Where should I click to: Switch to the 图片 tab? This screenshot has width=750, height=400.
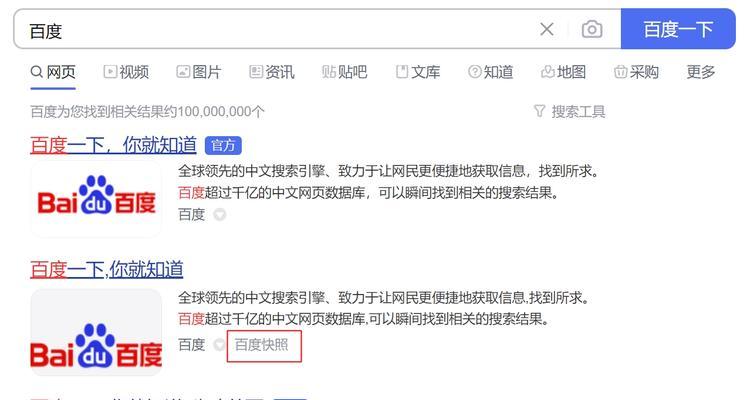[199, 72]
